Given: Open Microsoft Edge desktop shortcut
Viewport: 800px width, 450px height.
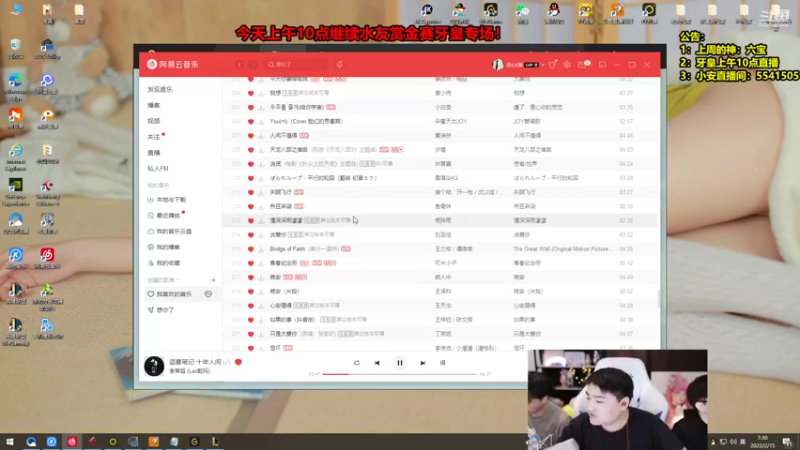Looking at the screenshot, I should [x=15, y=88].
